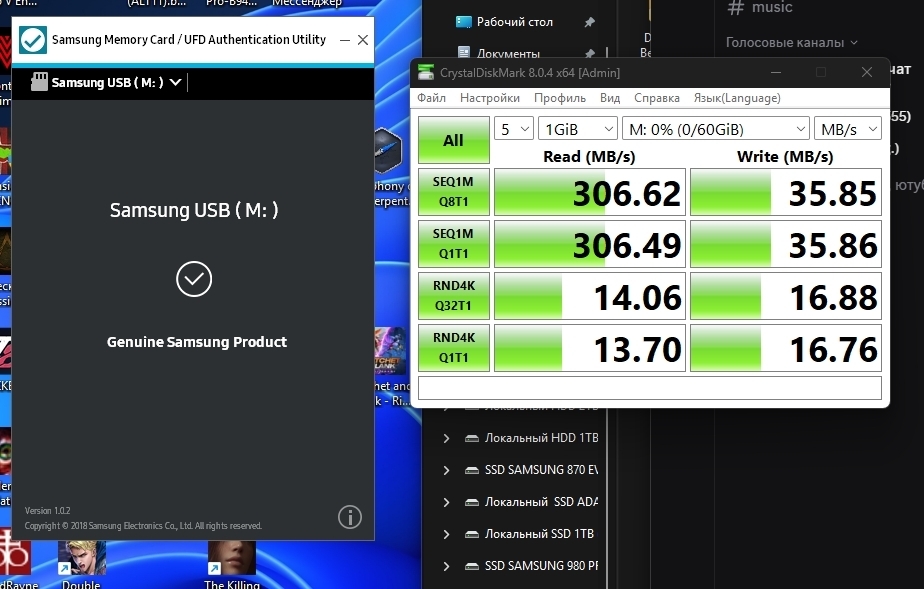Click the memory card icon beside Samsung USB

click(x=39, y=82)
